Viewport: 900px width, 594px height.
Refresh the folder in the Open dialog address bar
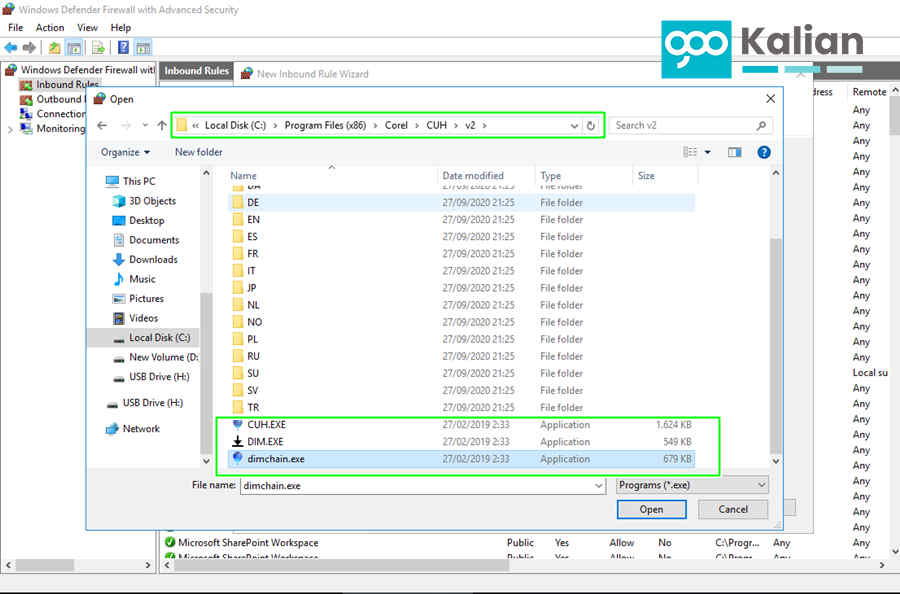591,125
